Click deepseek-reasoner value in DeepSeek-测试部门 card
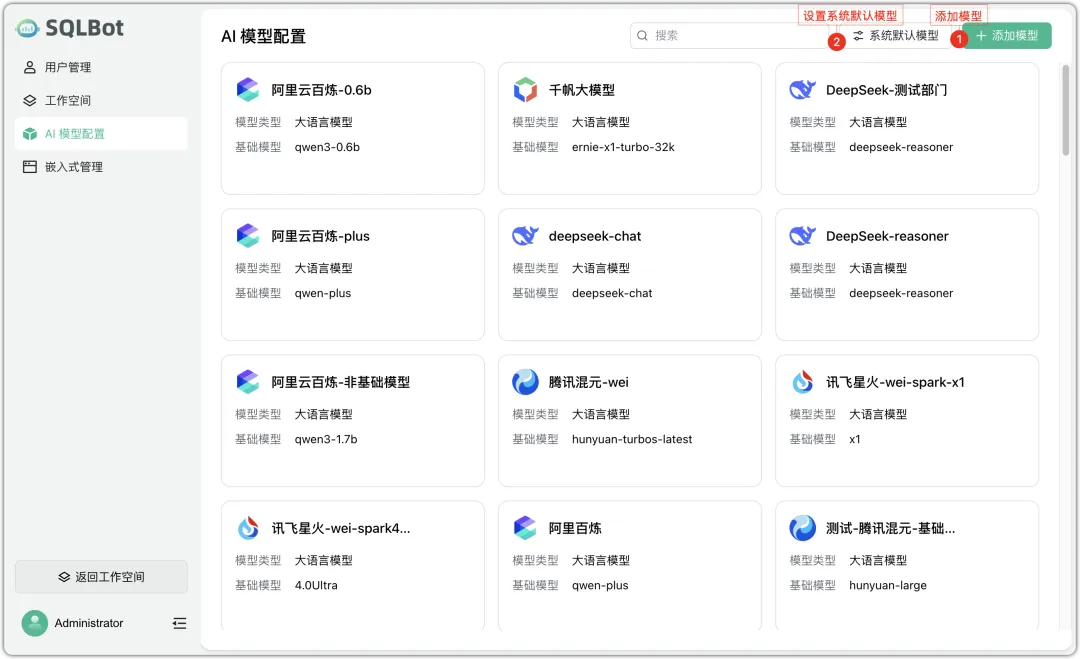Screen dimensions: 1080x659 pyautogui.click(x=902, y=147)
